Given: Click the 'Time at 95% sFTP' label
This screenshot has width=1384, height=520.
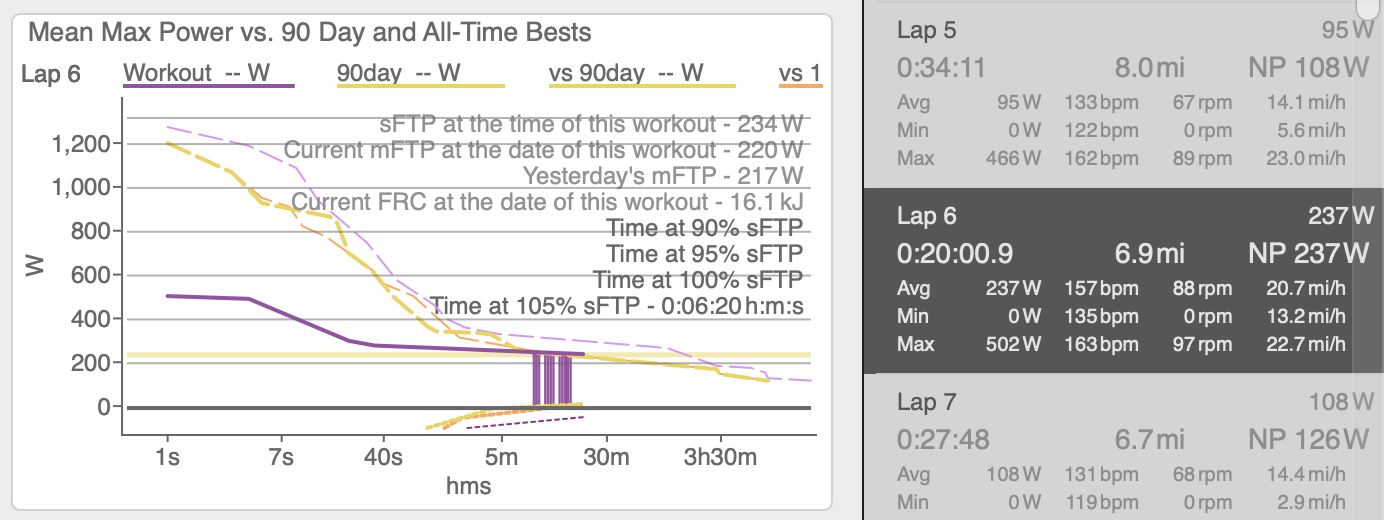Looking at the screenshot, I should click(x=704, y=253).
